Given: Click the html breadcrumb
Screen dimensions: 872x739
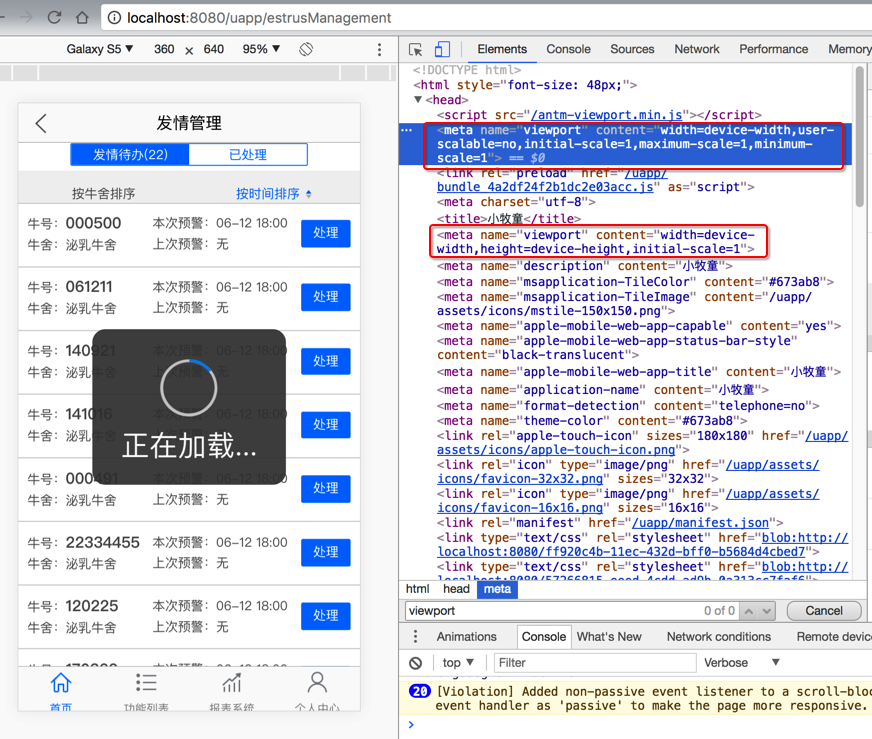Looking at the screenshot, I should click(x=417, y=589).
